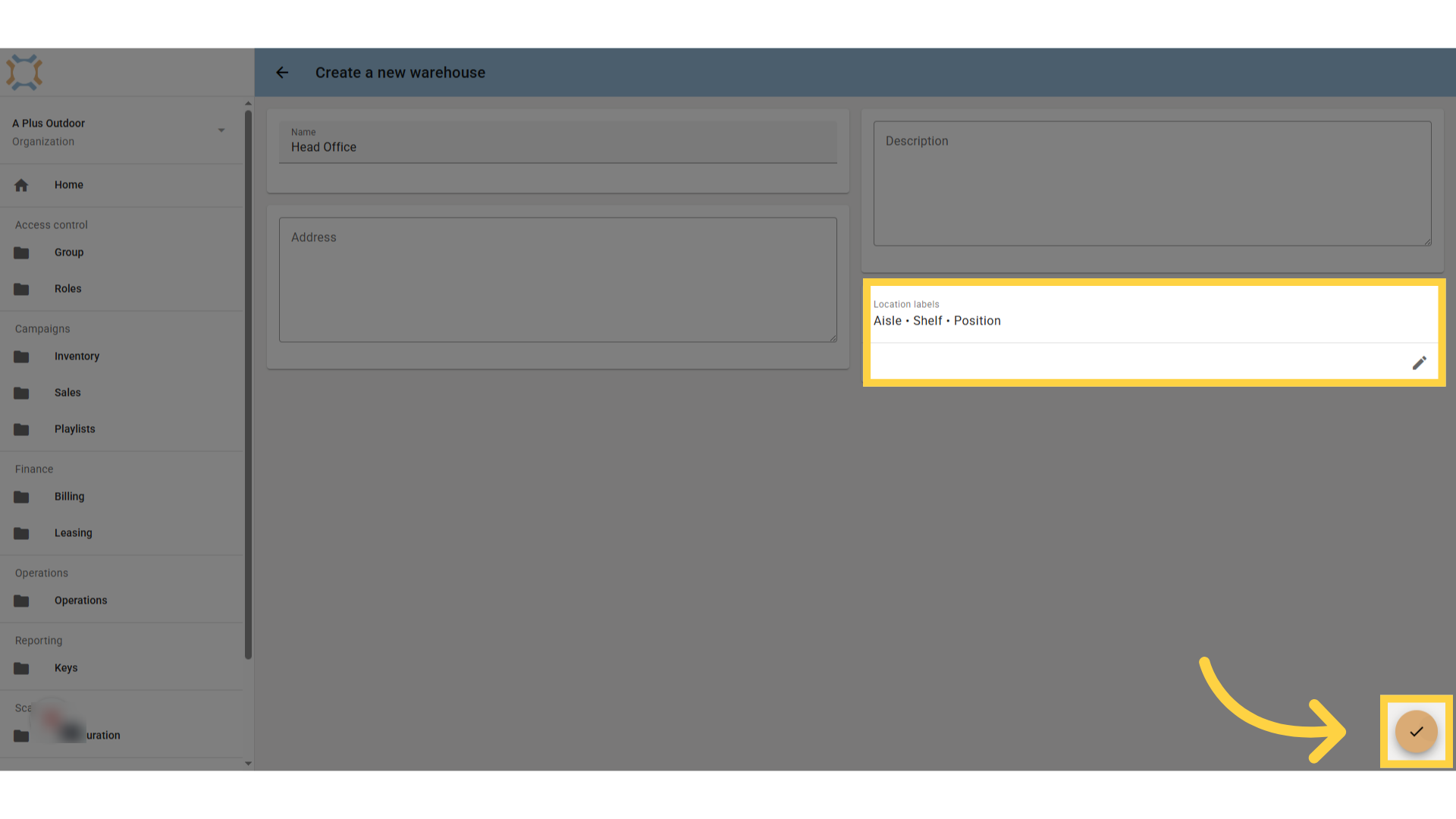Click the Home house icon
Viewport: 1456px width, 819px height.
point(21,185)
